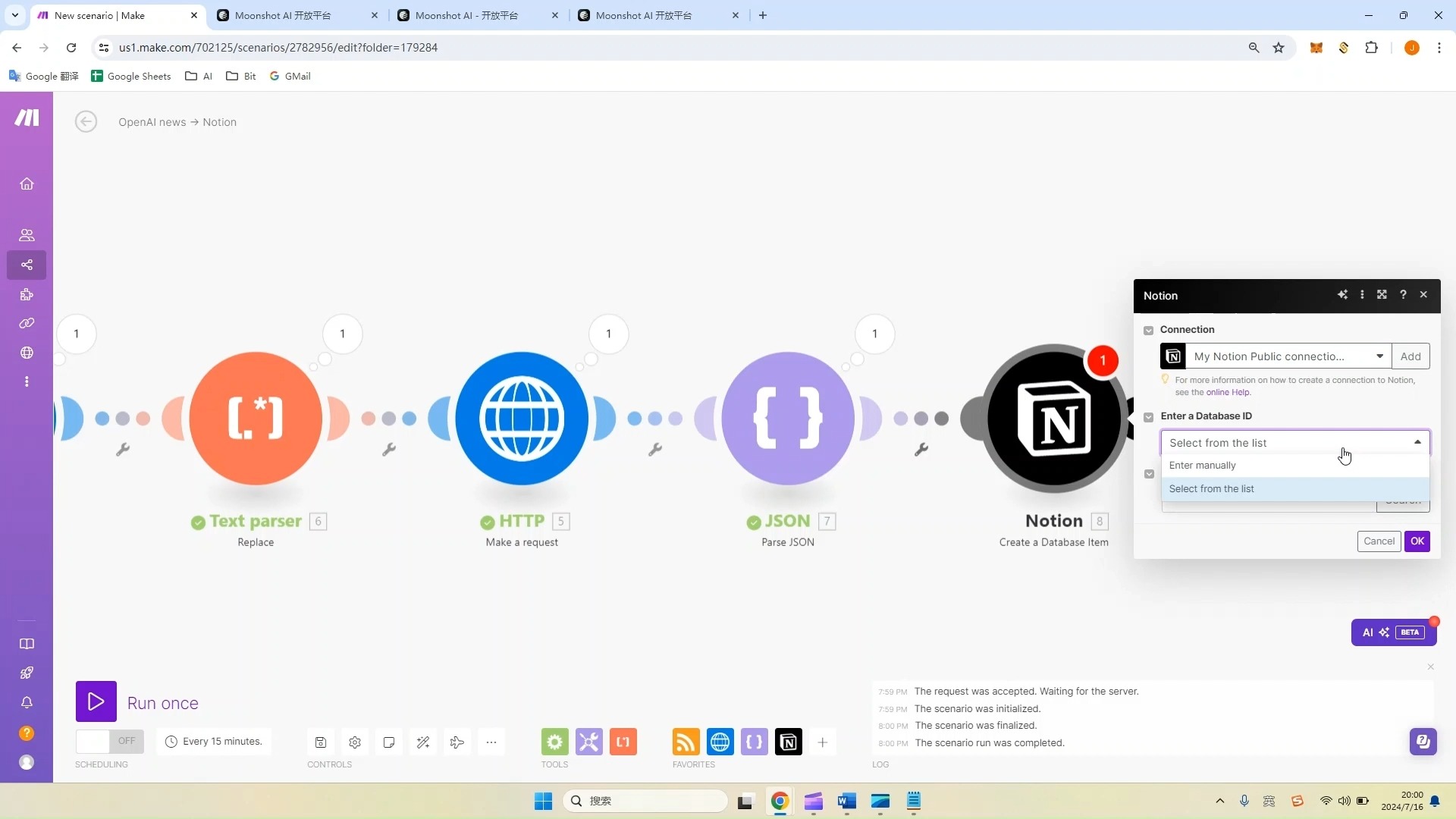The height and width of the screenshot is (819, 1456).
Task: Click the Explain flow airplane icon
Action: (x=457, y=742)
